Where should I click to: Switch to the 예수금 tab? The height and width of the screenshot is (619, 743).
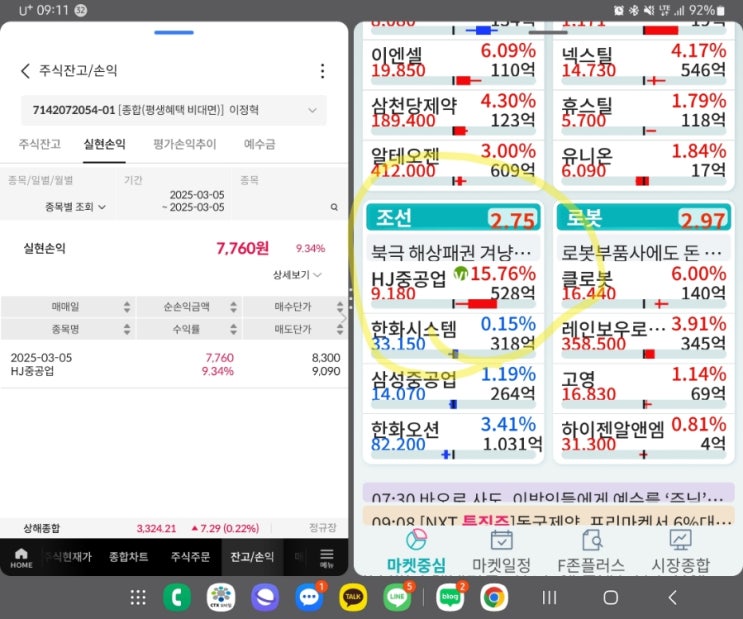(x=259, y=144)
